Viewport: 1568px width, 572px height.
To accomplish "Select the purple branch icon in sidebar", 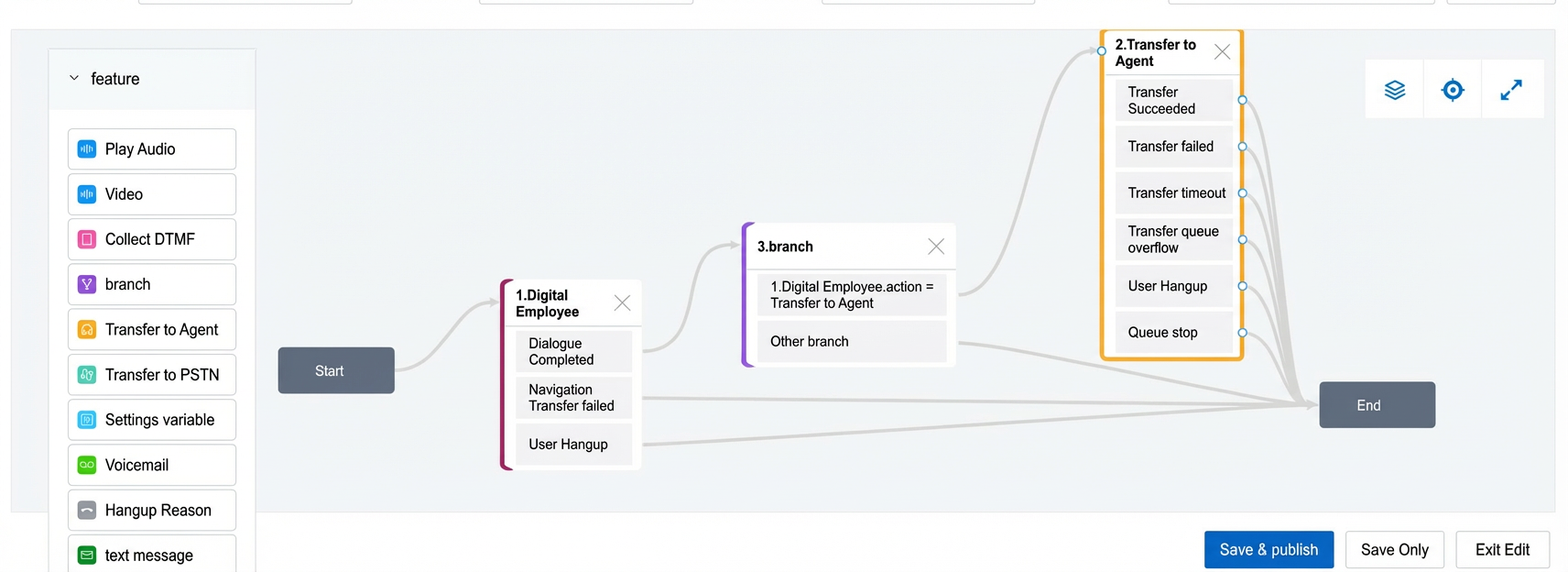I will pyautogui.click(x=87, y=284).
